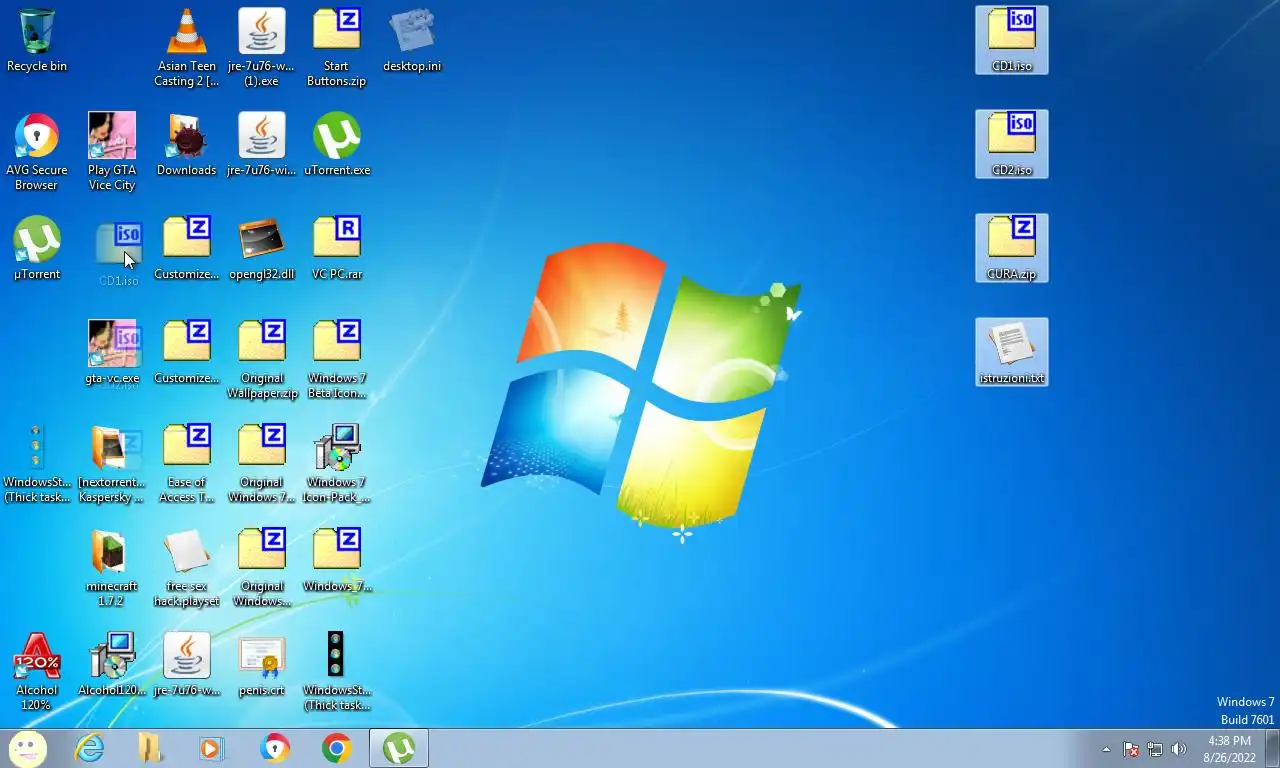Select the gta-vc.exe shortcut
This screenshot has width=1280, height=768.
pos(112,352)
